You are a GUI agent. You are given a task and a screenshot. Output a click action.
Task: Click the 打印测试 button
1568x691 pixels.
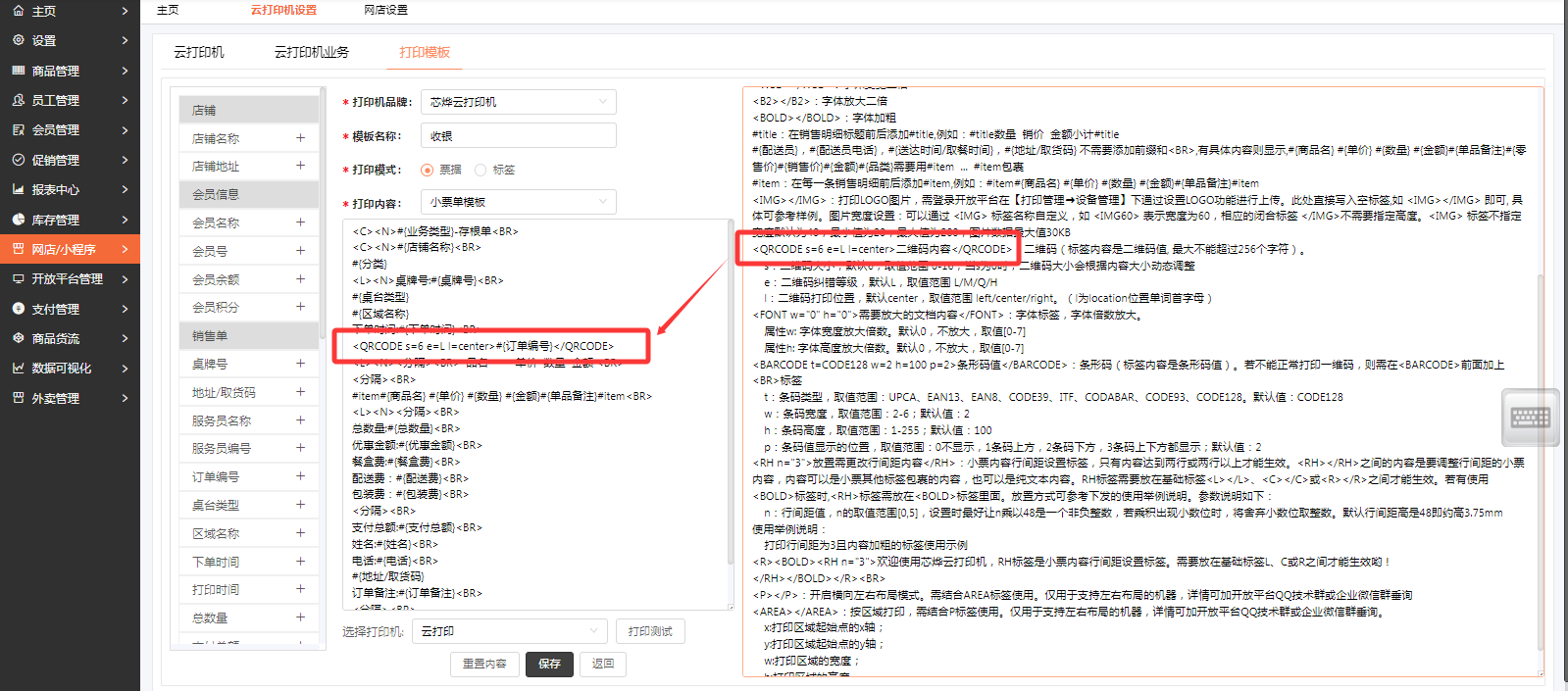tap(650, 631)
